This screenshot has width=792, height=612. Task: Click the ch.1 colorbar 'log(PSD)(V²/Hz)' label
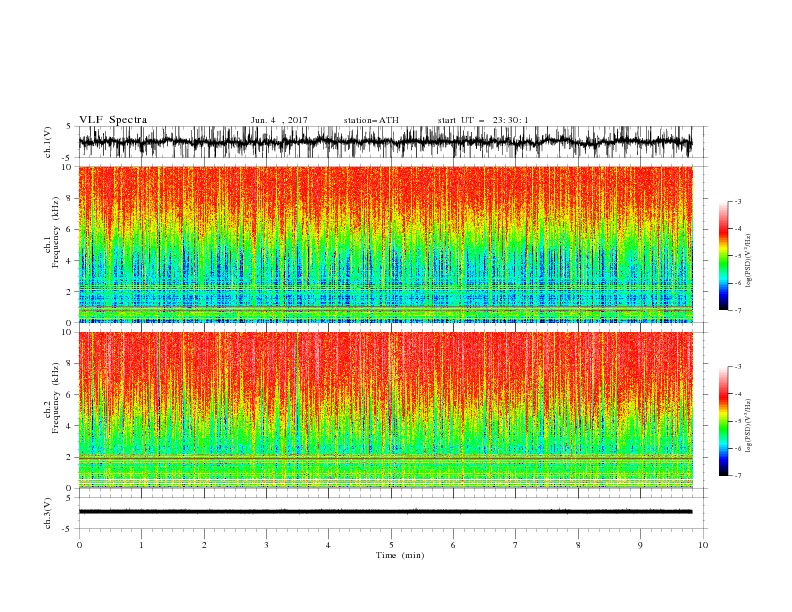click(x=748, y=261)
